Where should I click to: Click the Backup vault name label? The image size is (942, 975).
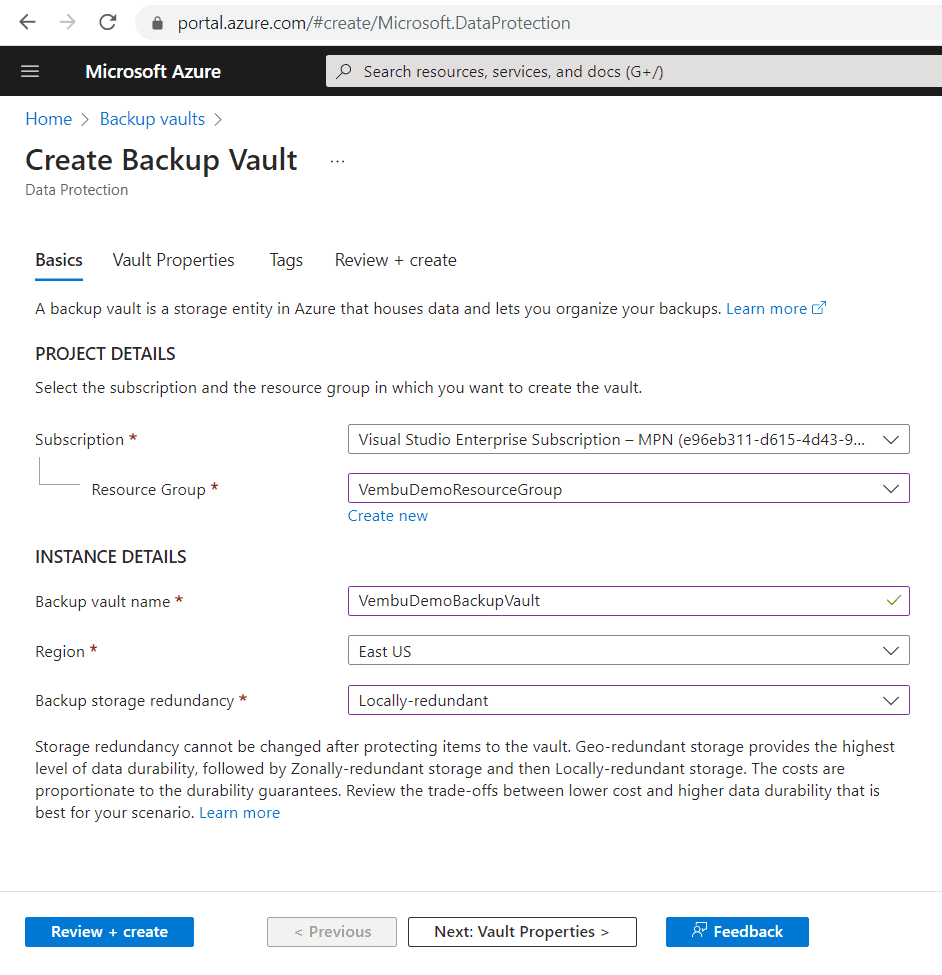click(103, 601)
